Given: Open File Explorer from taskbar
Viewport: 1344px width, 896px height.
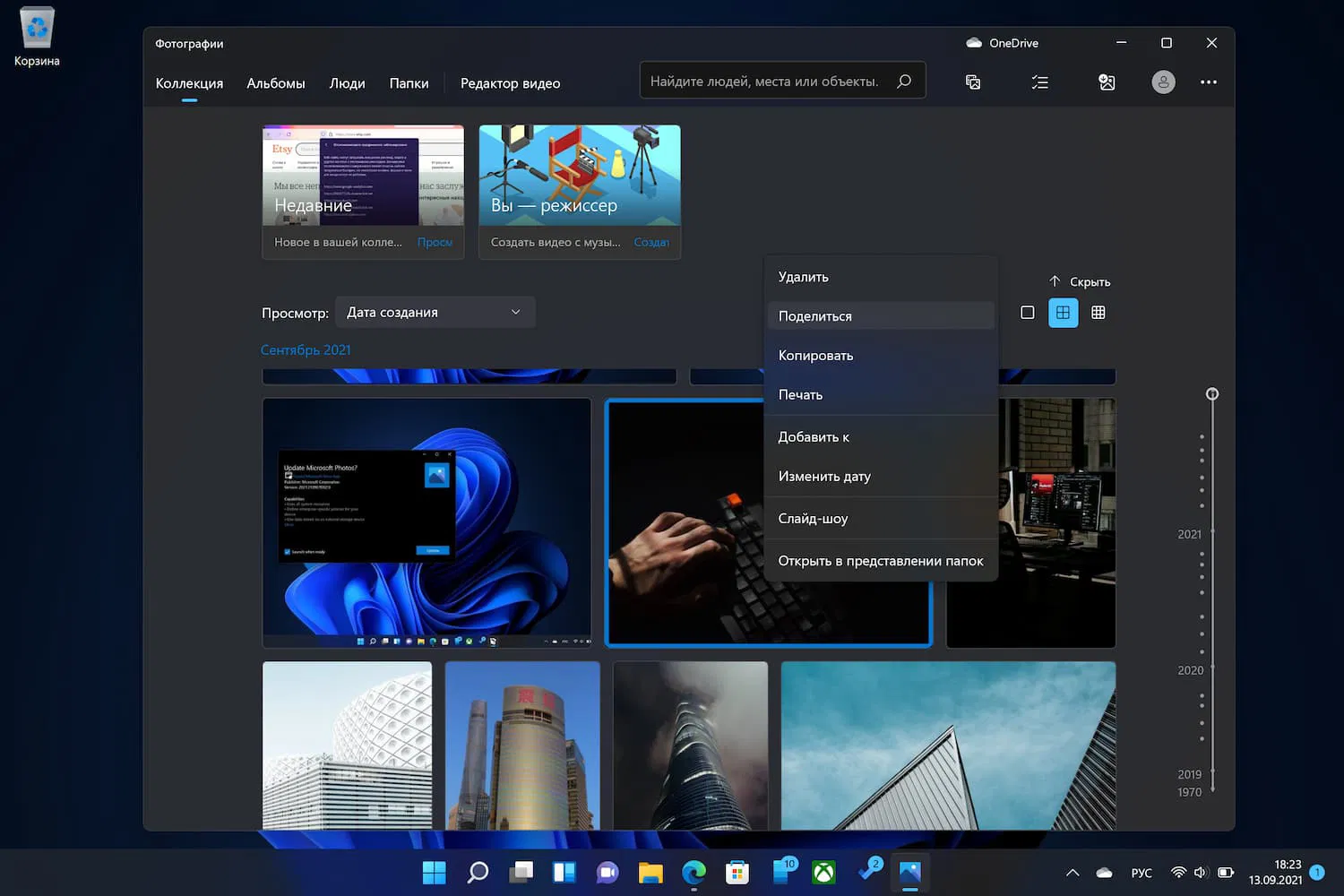Looking at the screenshot, I should [x=650, y=872].
